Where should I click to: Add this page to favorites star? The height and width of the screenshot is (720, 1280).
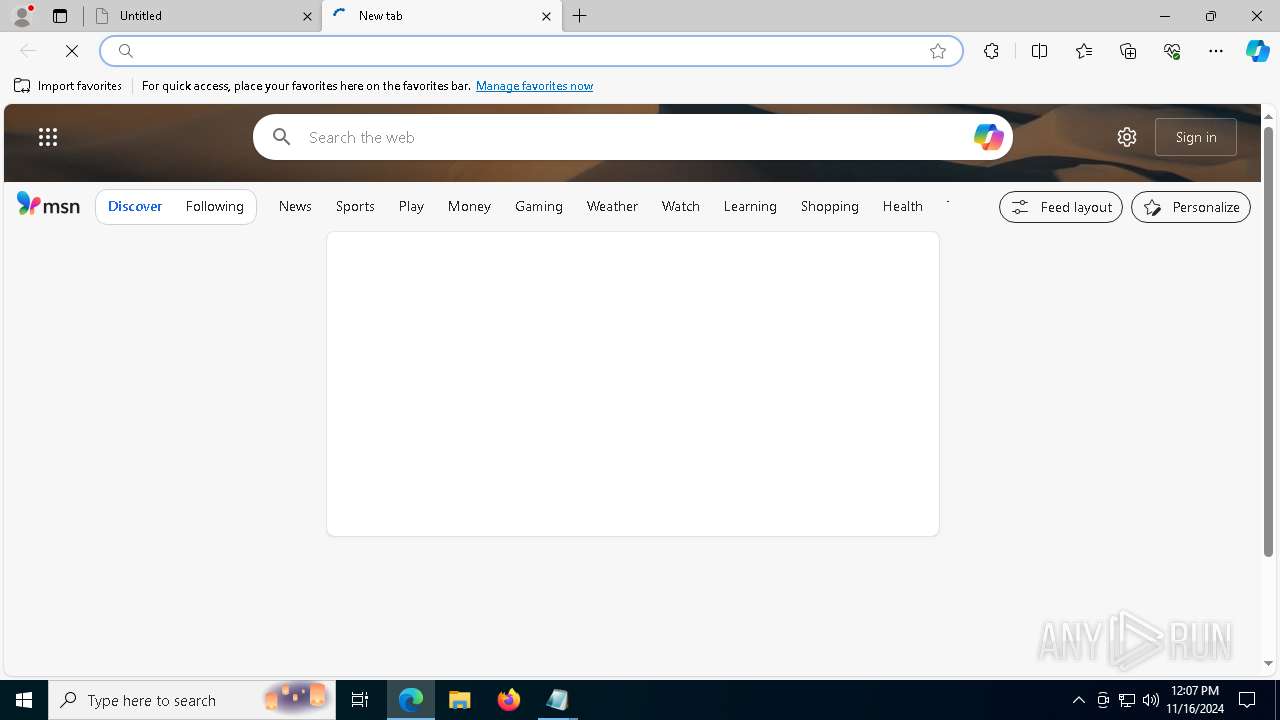[938, 51]
